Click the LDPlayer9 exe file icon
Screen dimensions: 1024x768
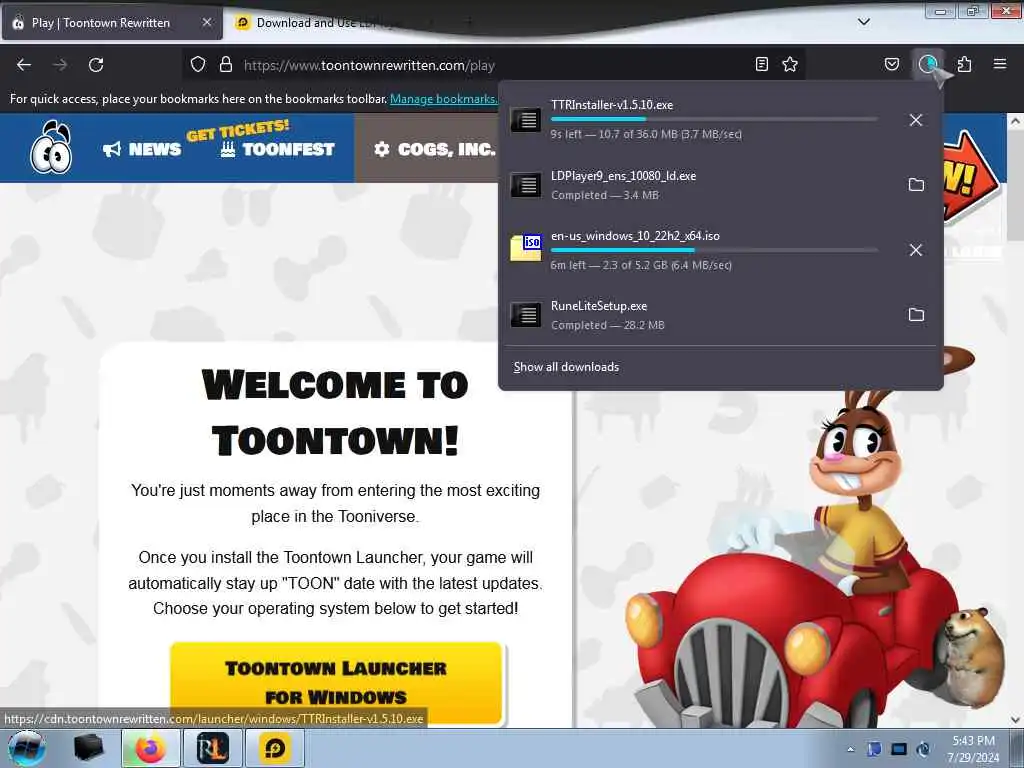coord(526,185)
